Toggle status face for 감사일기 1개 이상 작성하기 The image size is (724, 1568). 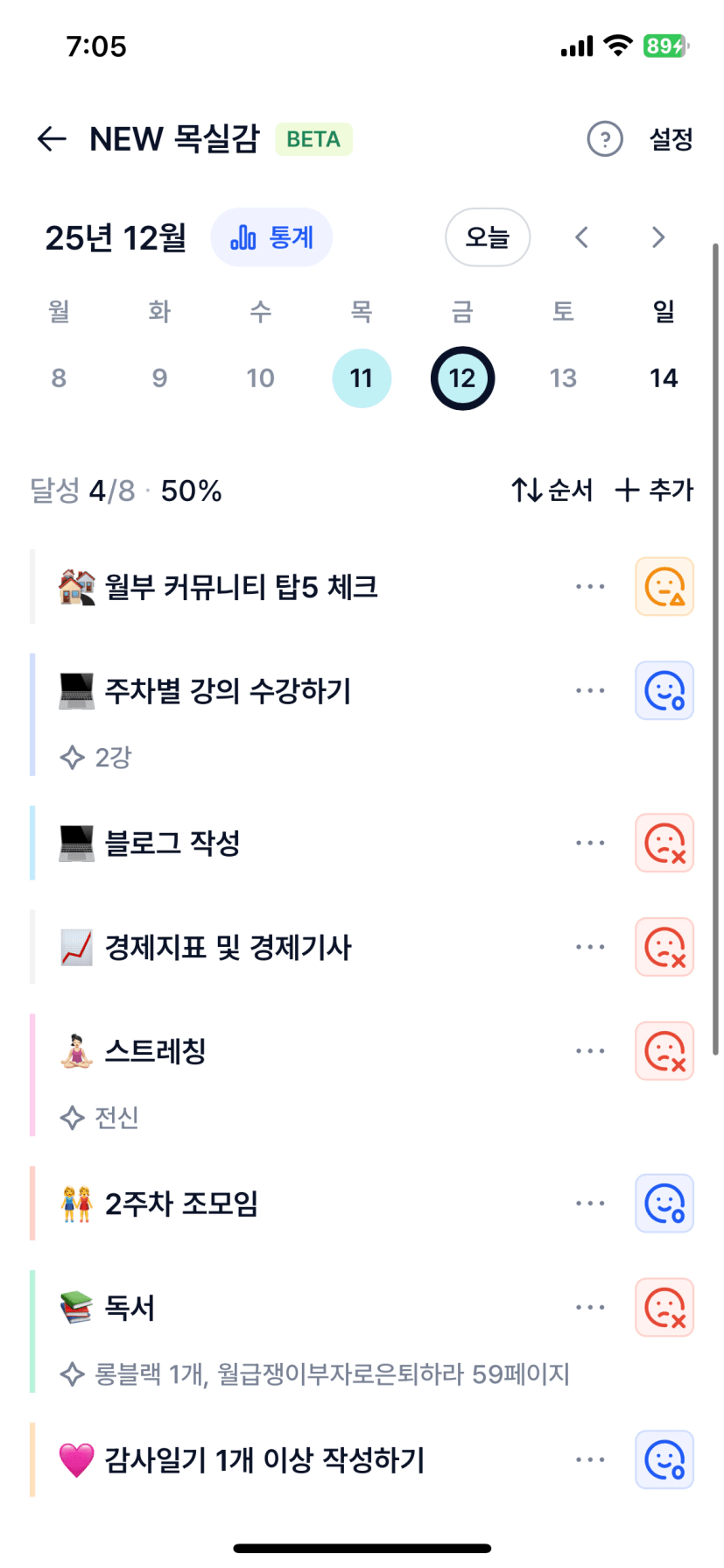pos(664,1460)
